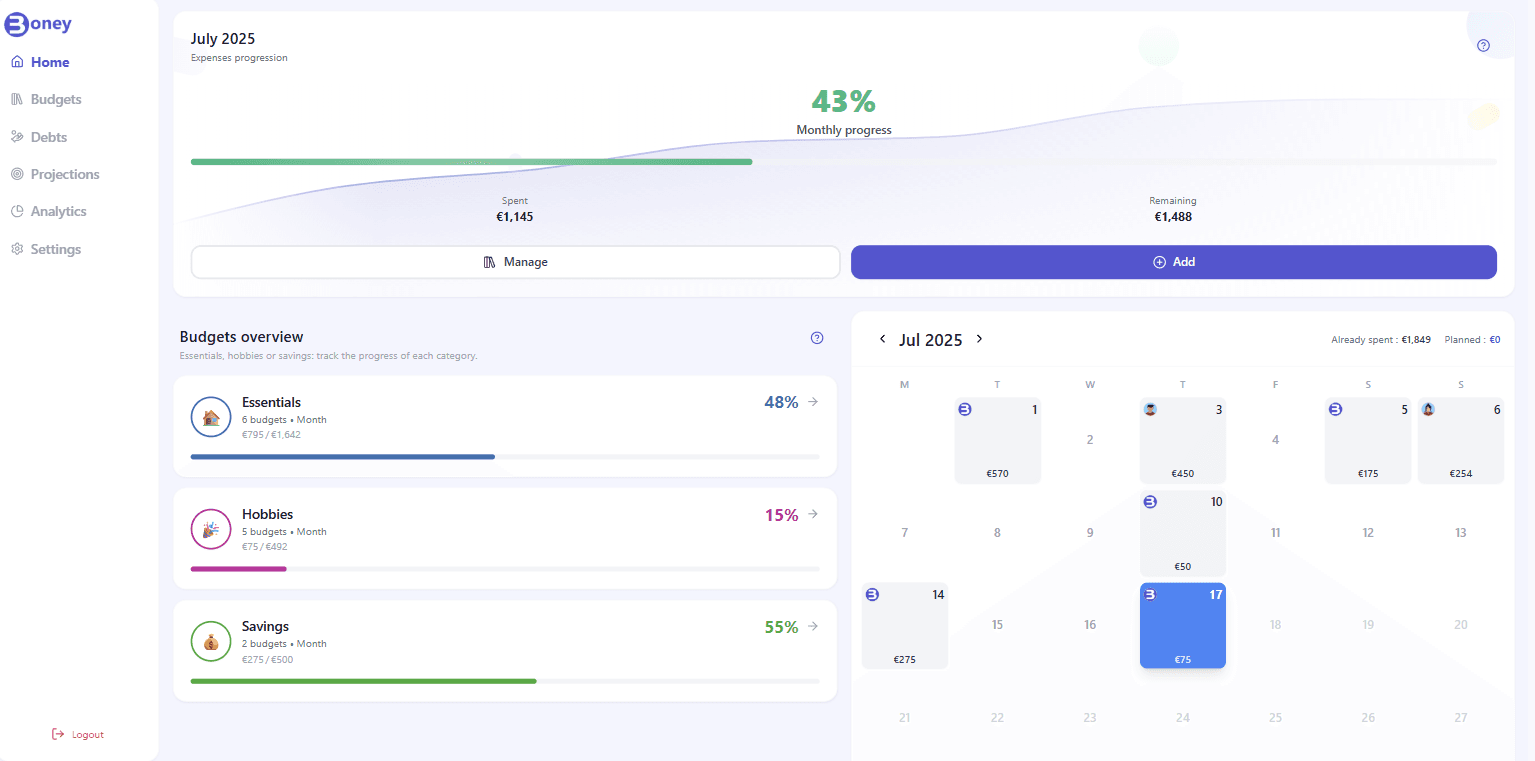Click the Savings money bag icon
This screenshot has height=761, width=1535.
211,641
